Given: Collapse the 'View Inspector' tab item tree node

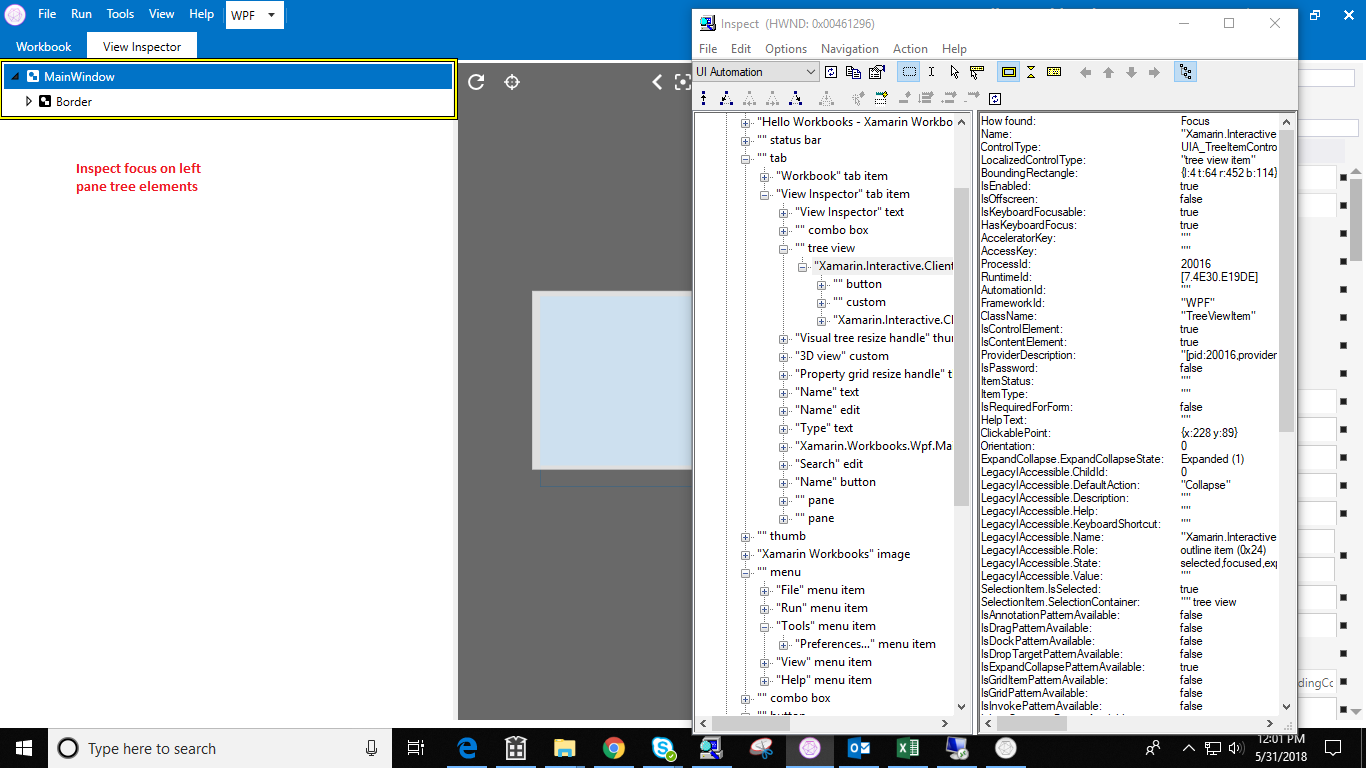Looking at the screenshot, I should click(763, 193).
